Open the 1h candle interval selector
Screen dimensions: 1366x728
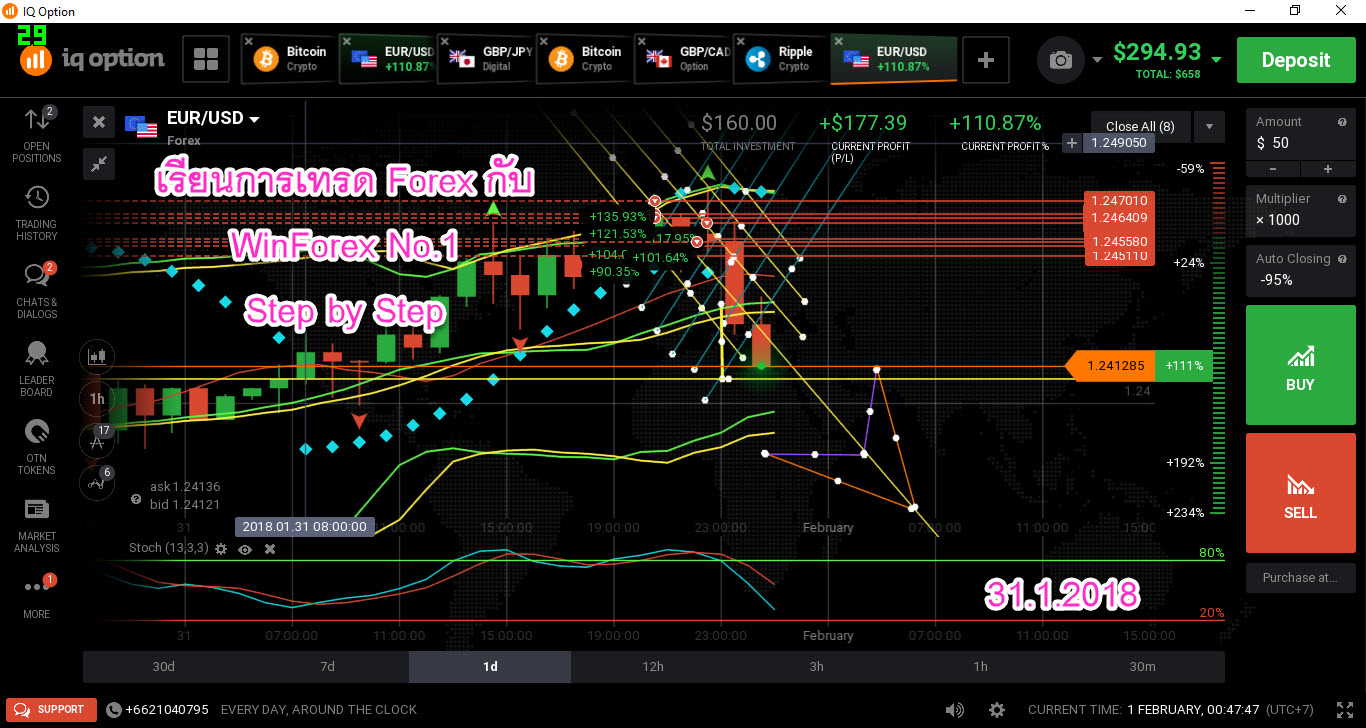[x=96, y=398]
